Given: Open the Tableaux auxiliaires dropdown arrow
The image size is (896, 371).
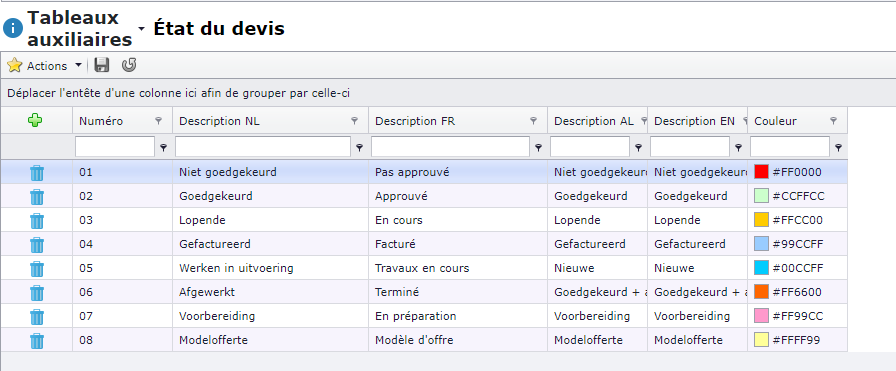Looking at the screenshot, I should [x=141, y=29].
